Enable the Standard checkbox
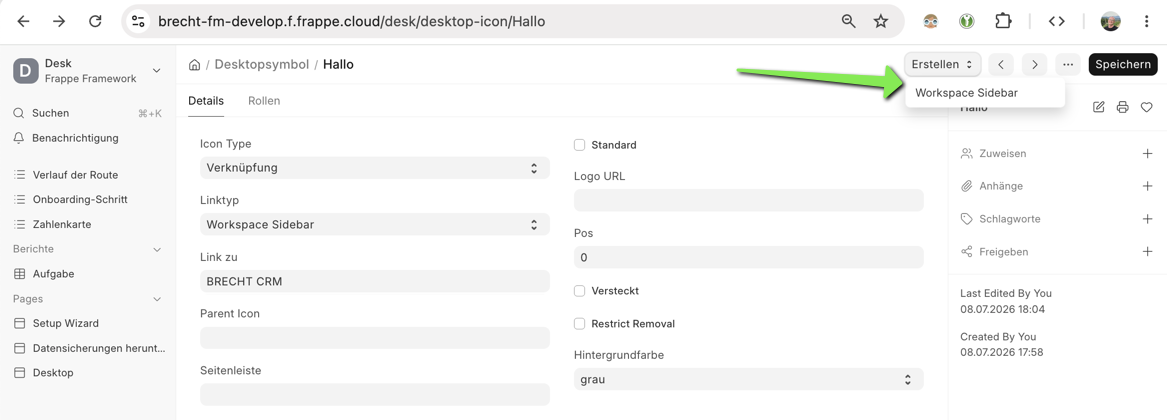Viewport: 1167px width, 420px height. [580, 145]
